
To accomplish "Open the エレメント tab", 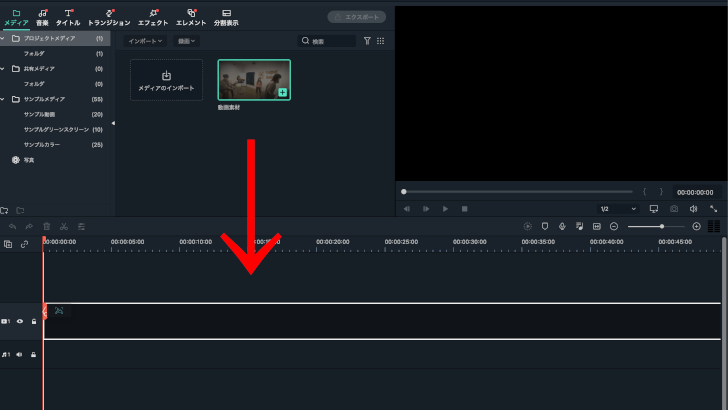I will [x=191, y=18].
